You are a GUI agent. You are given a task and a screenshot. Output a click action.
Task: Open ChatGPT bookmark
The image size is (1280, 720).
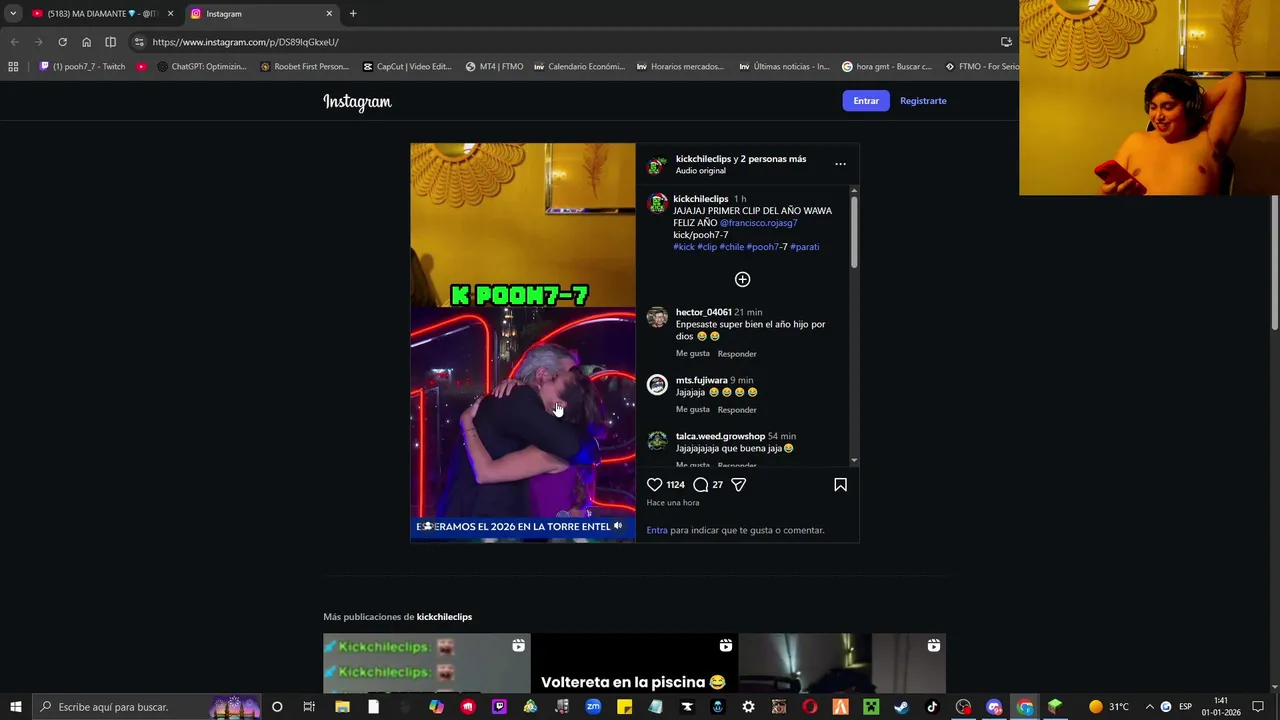pos(202,67)
